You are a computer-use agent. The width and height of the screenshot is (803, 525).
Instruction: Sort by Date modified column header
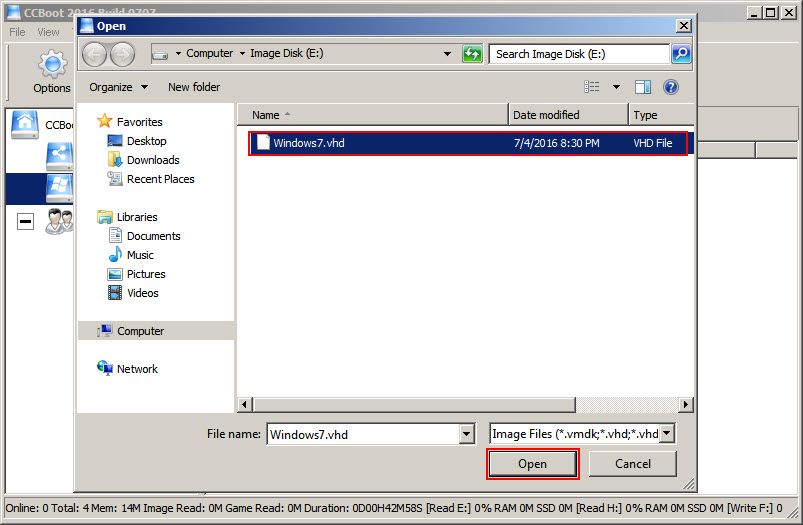coord(568,115)
